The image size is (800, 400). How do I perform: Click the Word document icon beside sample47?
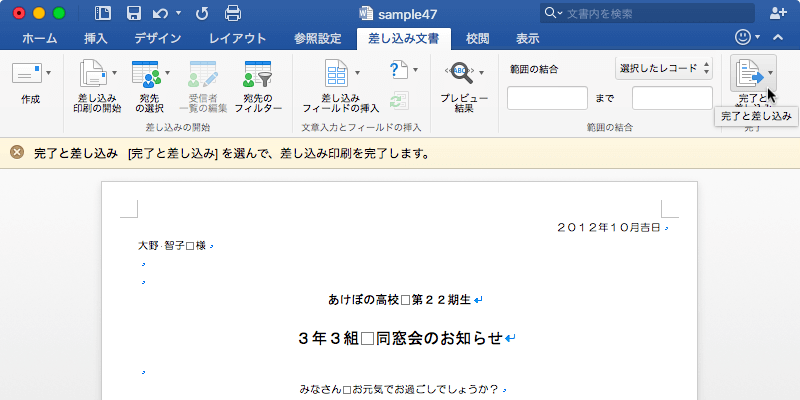[x=366, y=13]
